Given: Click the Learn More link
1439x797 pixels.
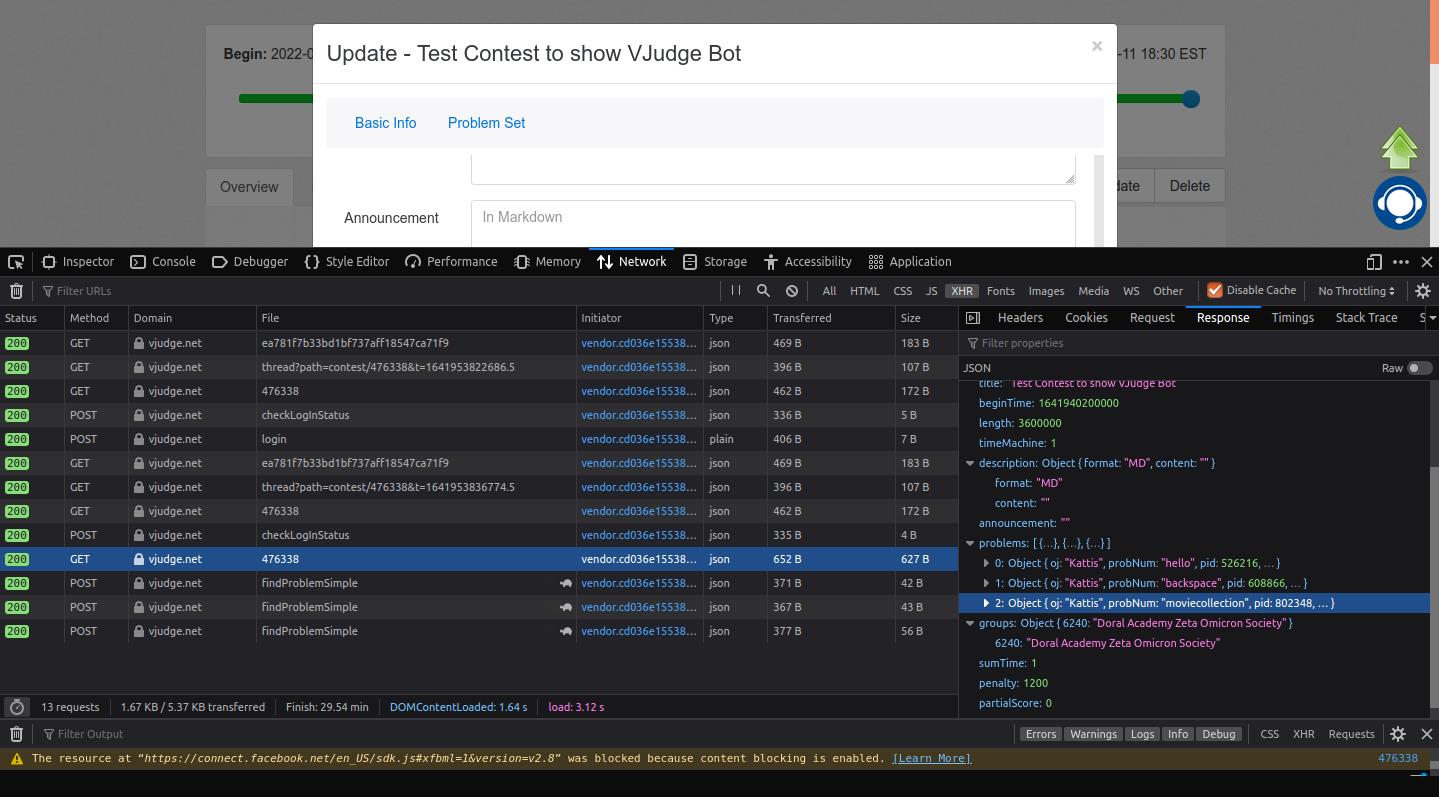Looking at the screenshot, I should (931, 758).
